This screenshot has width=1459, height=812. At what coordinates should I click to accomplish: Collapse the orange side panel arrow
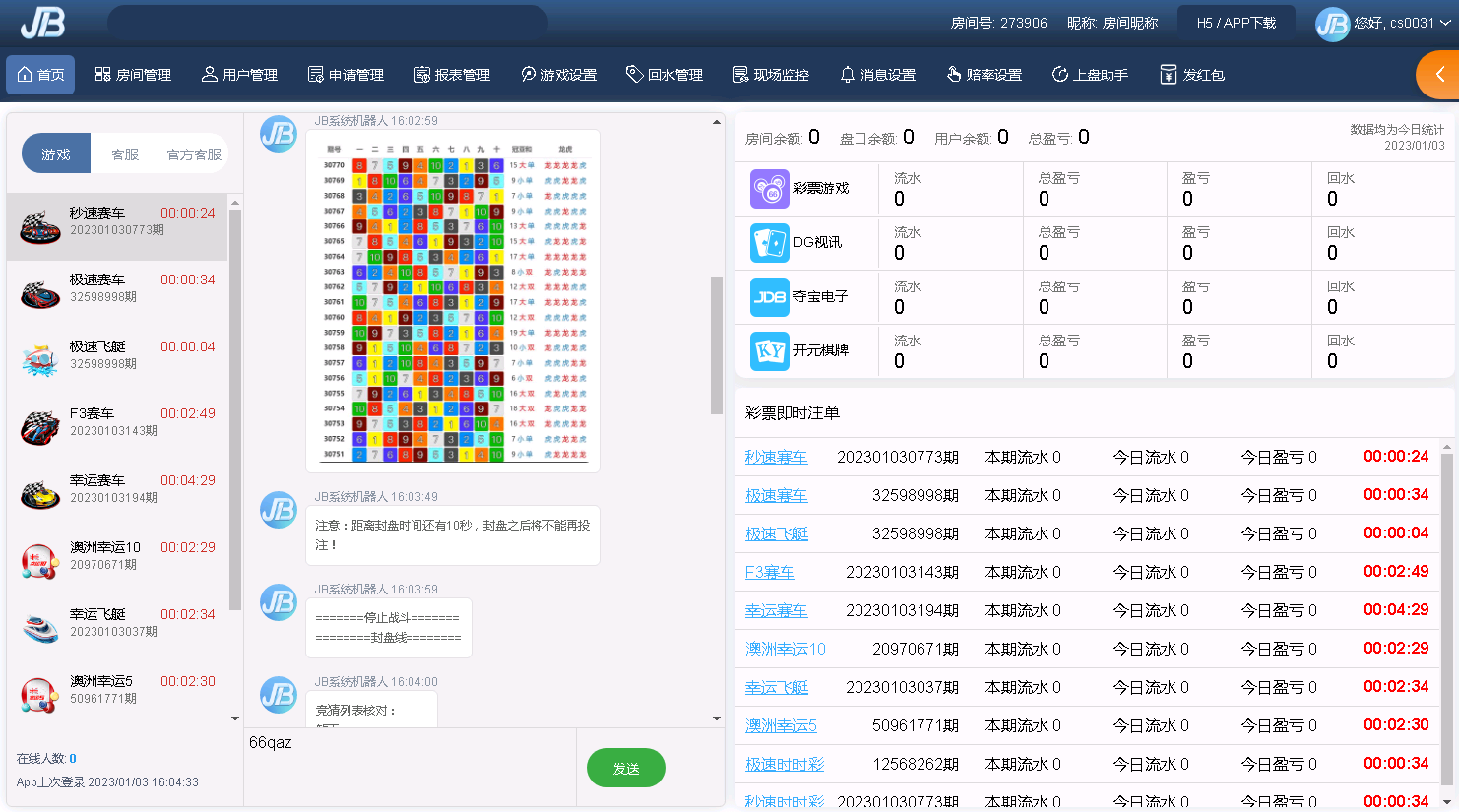[x=1439, y=75]
